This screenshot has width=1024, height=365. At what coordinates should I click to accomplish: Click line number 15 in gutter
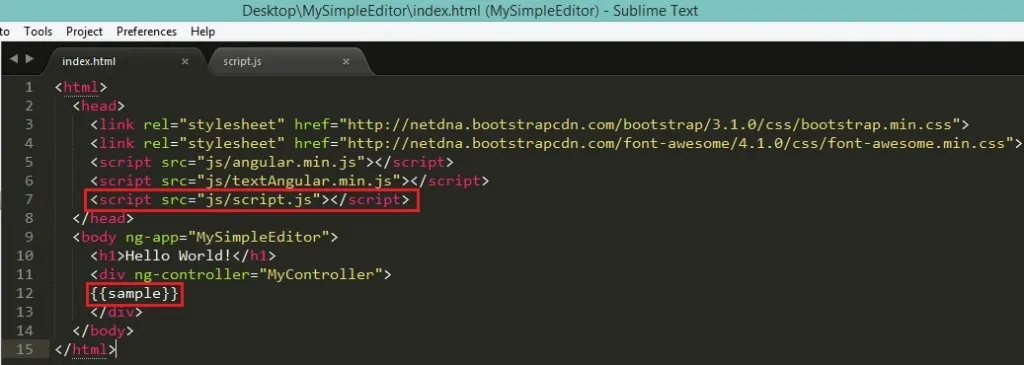[x=24, y=349]
